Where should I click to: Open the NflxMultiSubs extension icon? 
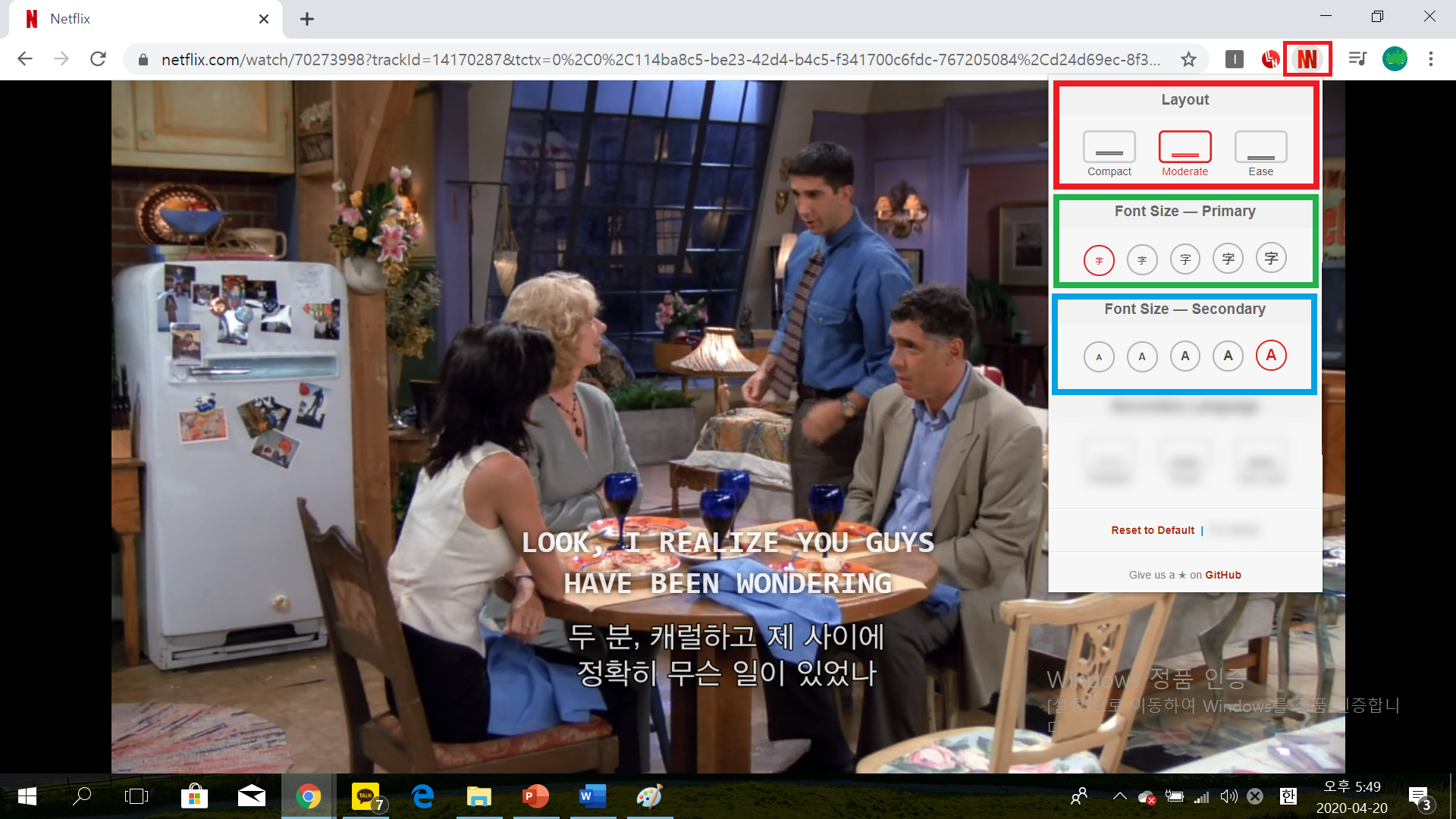(x=1307, y=59)
